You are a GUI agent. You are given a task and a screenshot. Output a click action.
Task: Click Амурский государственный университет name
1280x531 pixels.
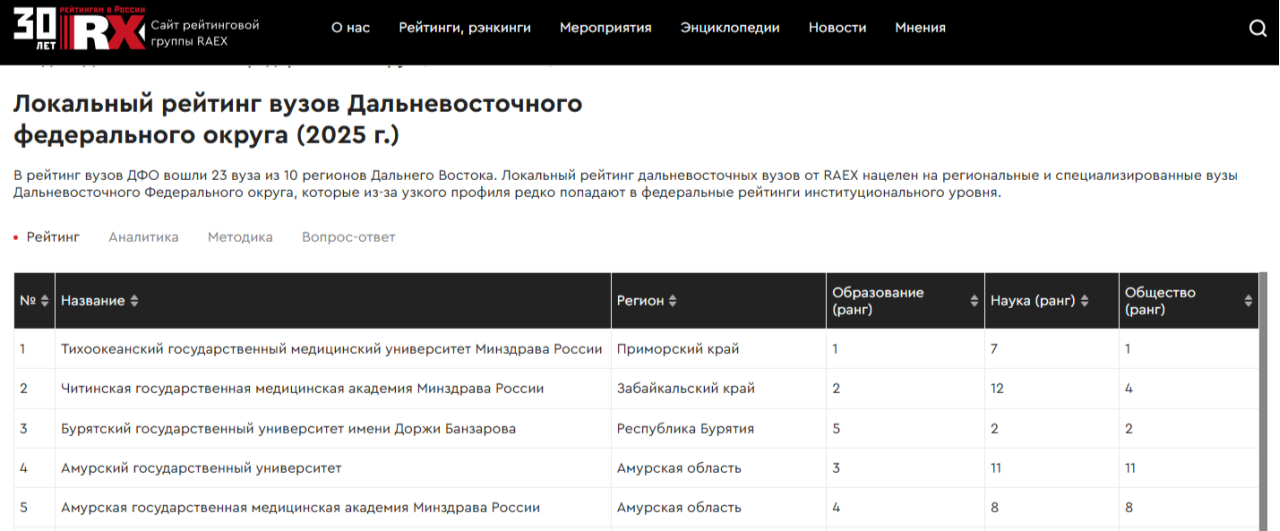201,468
